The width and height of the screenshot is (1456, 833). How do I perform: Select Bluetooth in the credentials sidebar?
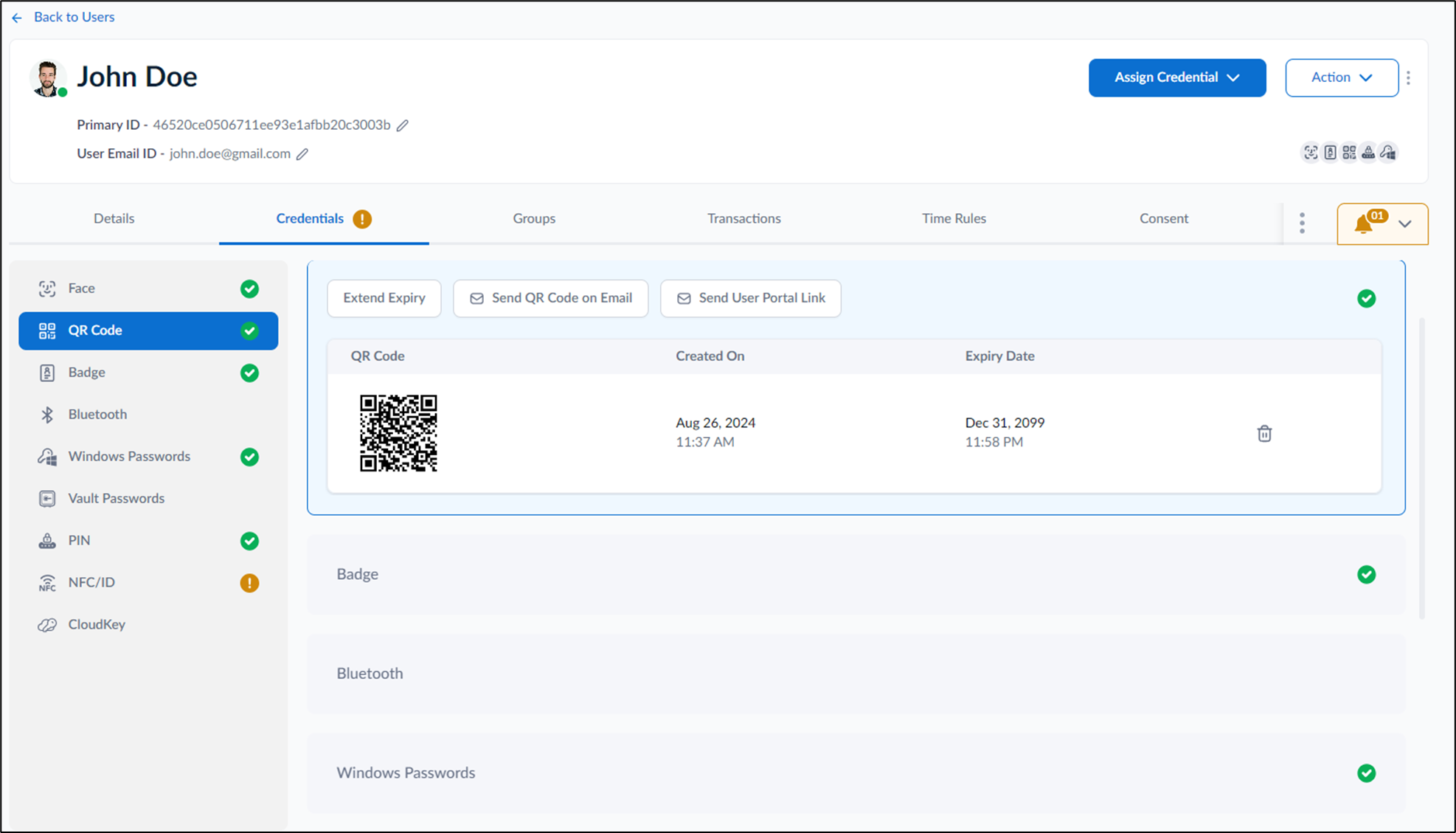pyautogui.click(x=148, y=415)
